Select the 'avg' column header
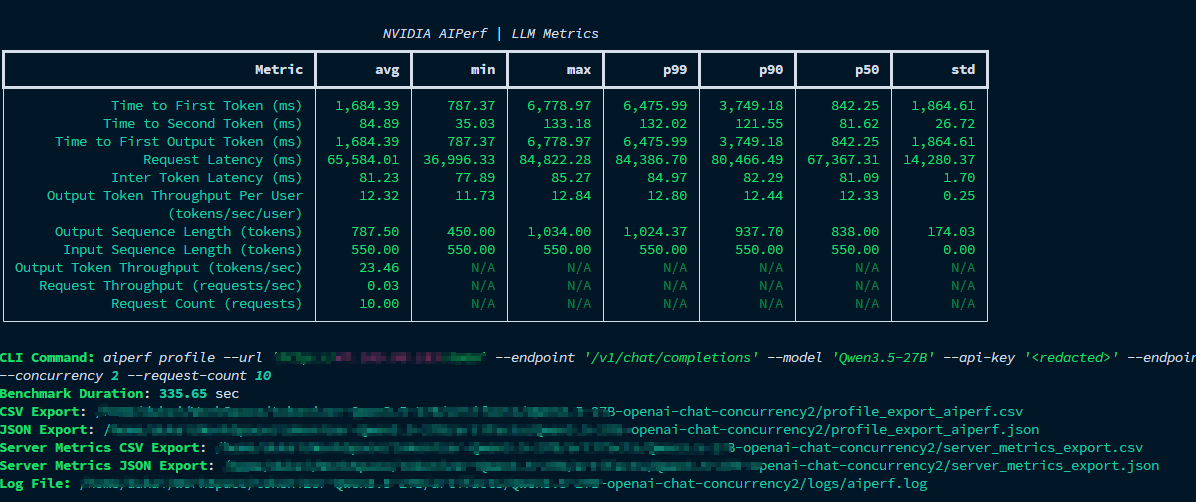The height and width of the screenshot is (502, 1196). 387,69
